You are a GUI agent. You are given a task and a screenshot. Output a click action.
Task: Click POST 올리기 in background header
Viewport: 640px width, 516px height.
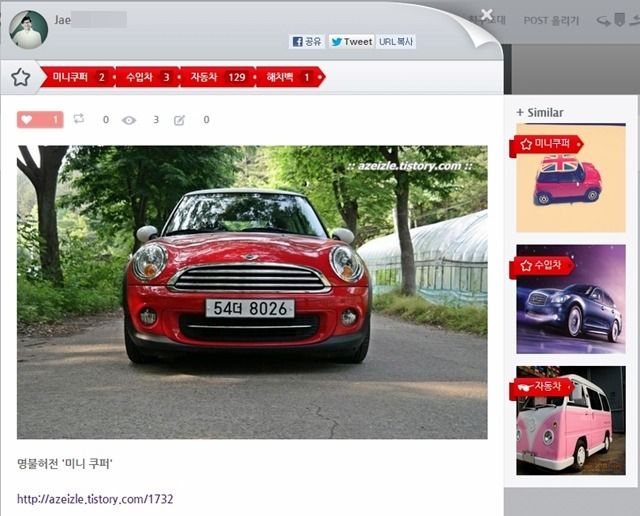[x=551, y=20]
